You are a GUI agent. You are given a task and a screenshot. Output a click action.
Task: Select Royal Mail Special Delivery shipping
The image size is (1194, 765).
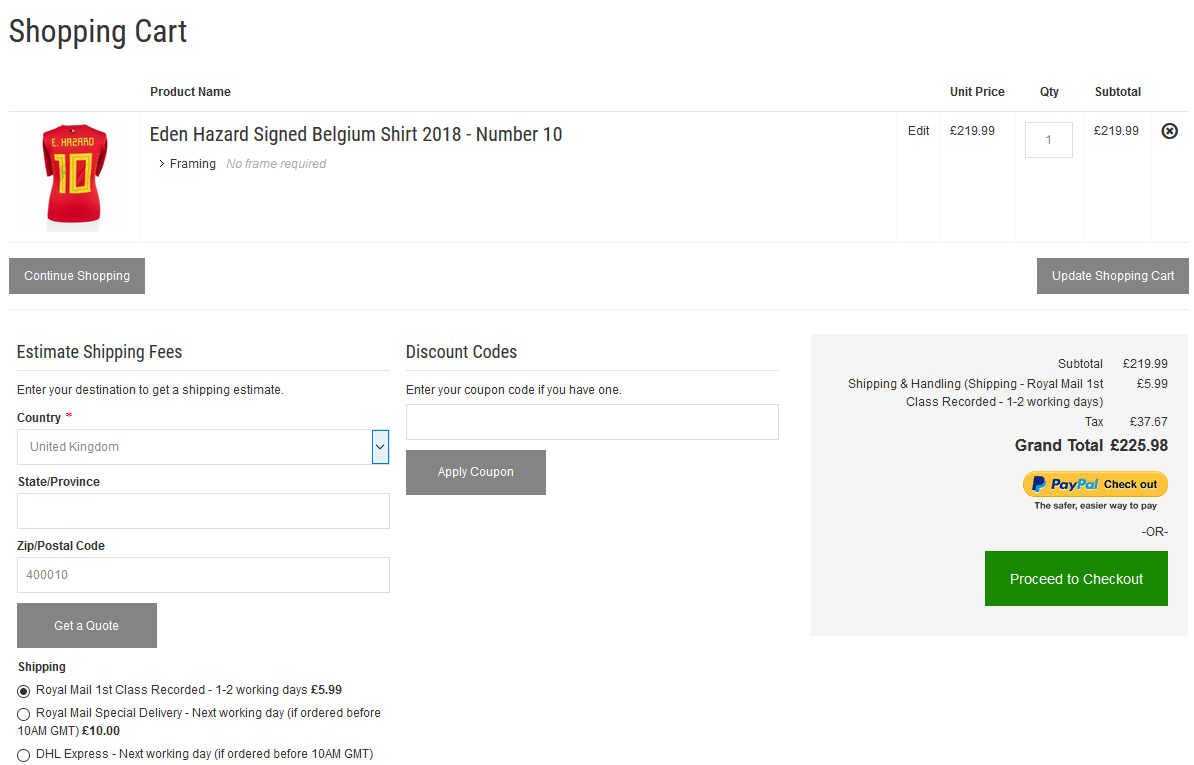[24, 714]
